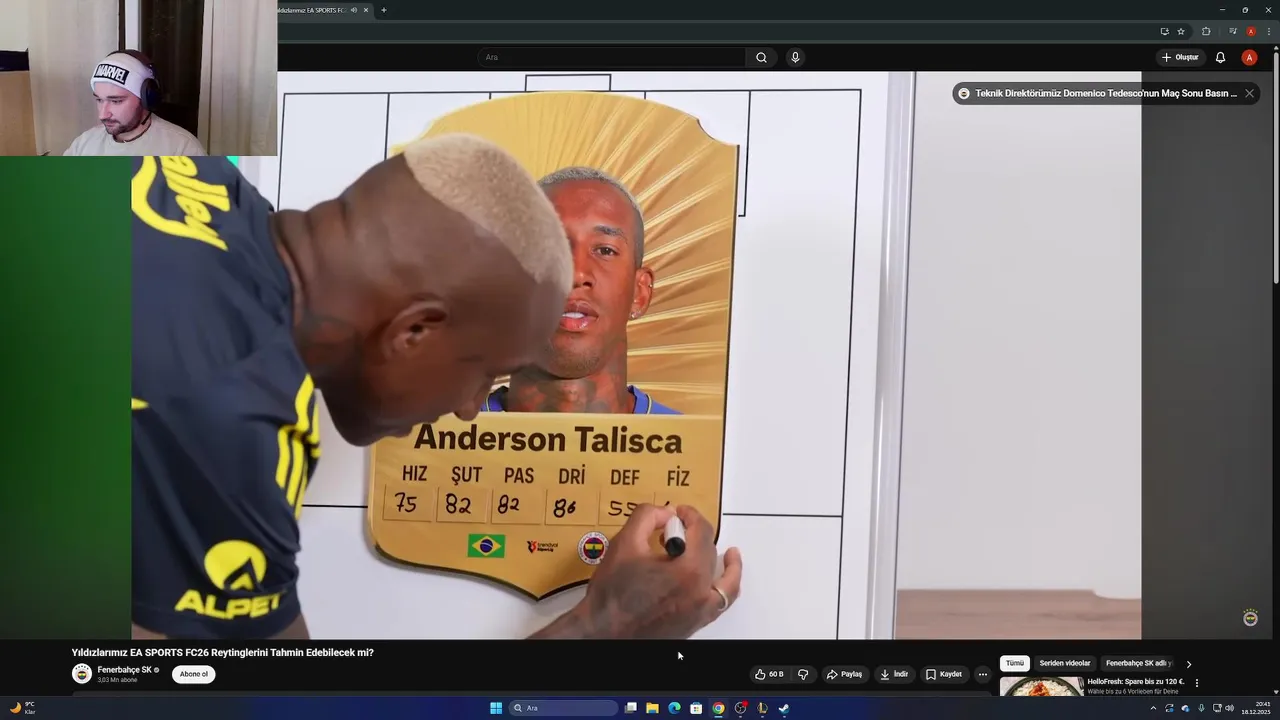Open Steam from the taskbar

click(x=784, y=708)
